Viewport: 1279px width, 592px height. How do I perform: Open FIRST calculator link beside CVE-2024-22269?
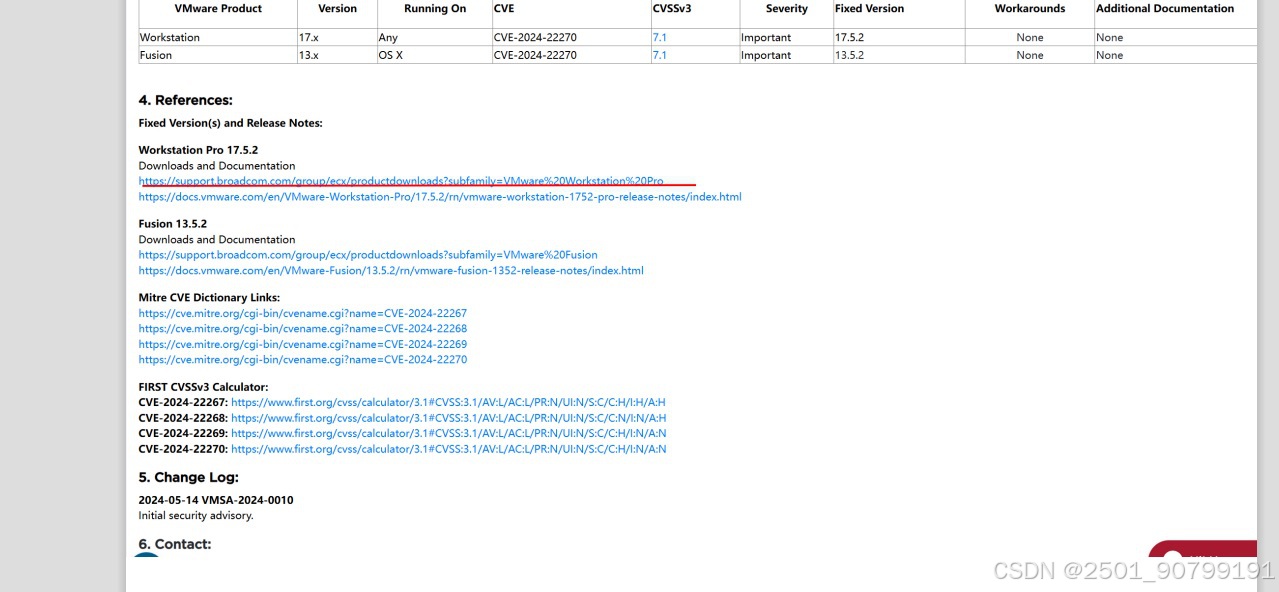click(448, 433)
